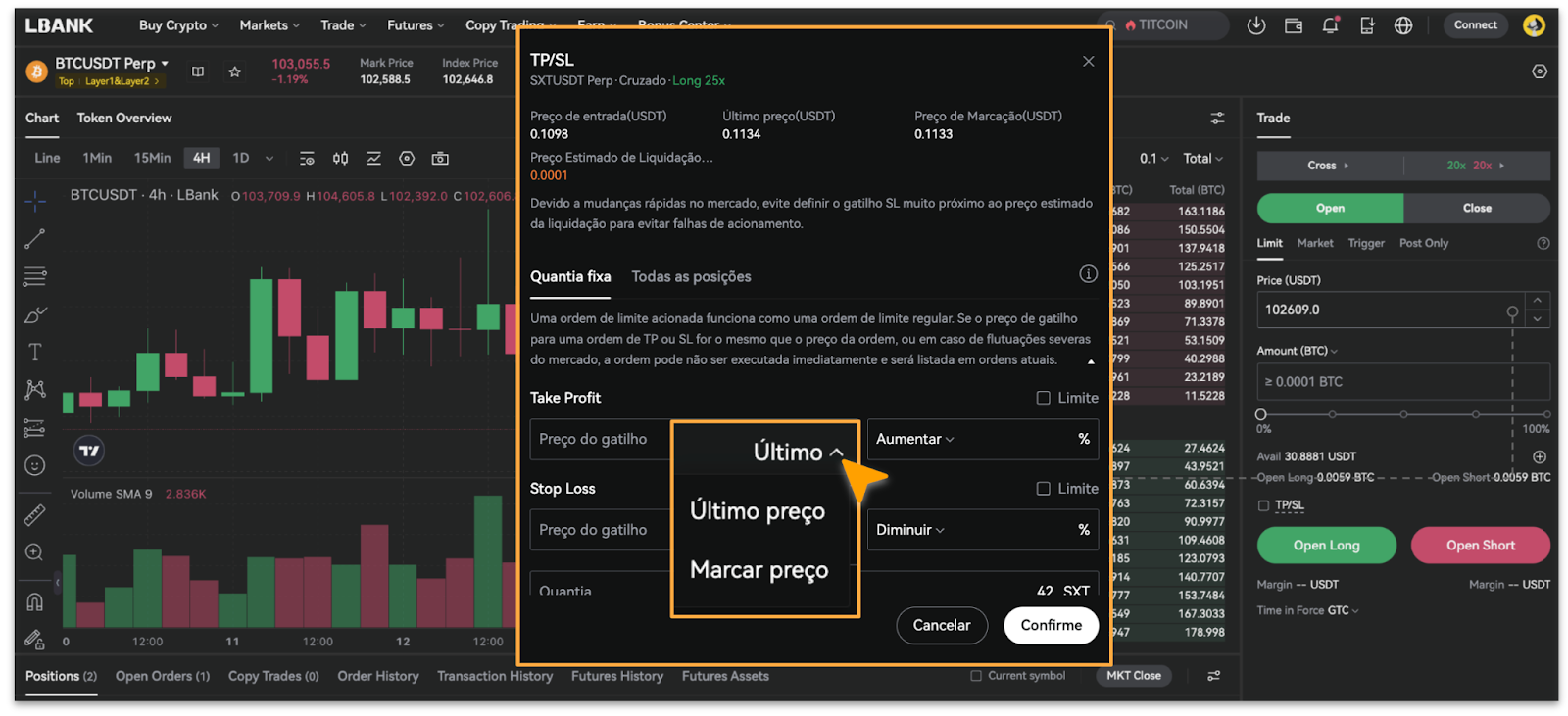
Task: Open the candlestick chart type icon
Action: tap(340, 159)
